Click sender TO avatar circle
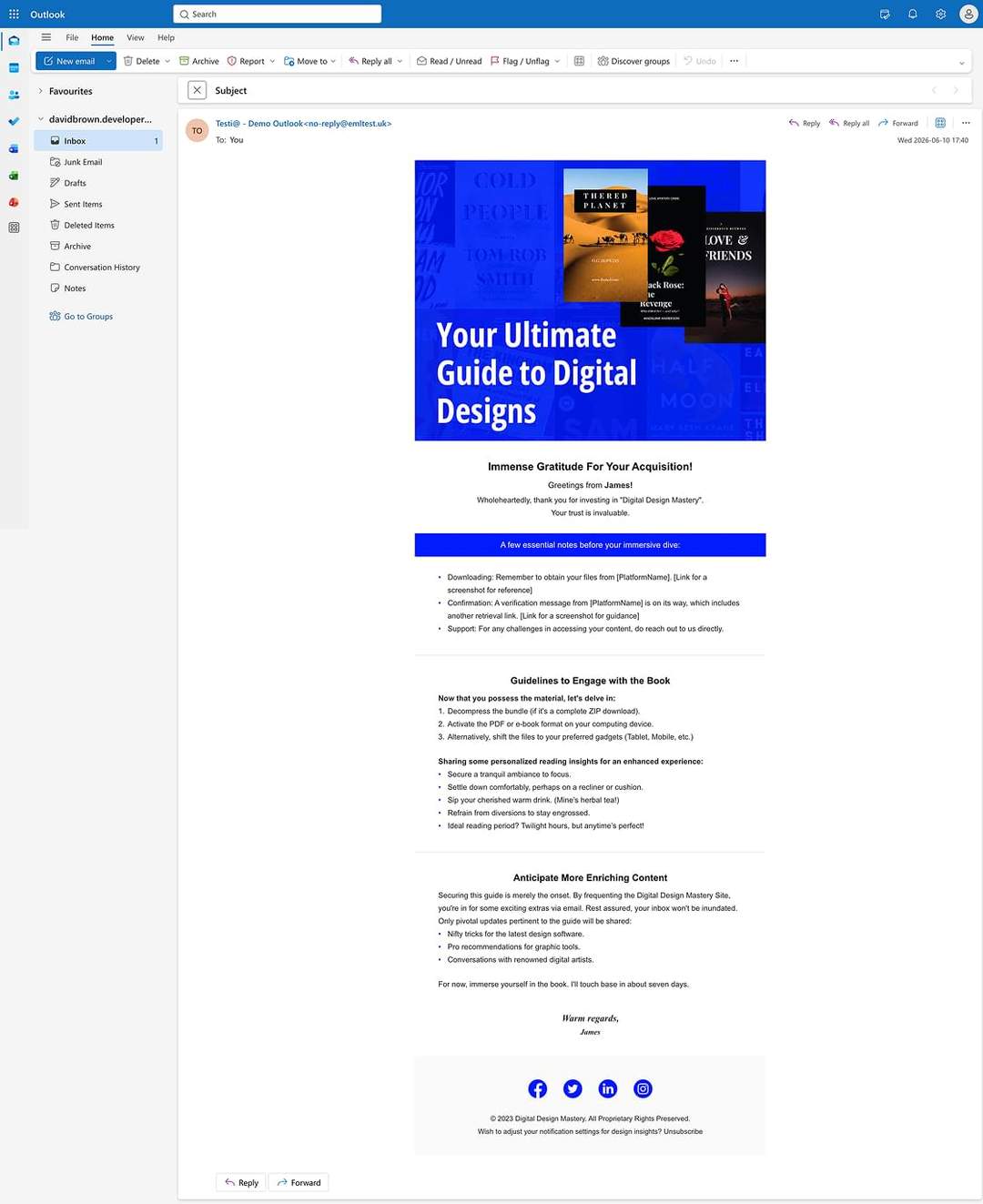The height and width of the screenshot is (1204, 983). pyautogui.click(x=198, y=131)
